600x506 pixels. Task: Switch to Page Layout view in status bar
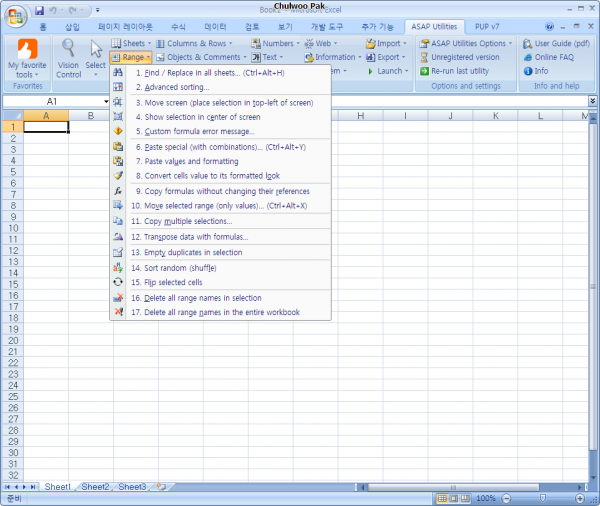pos(454,498)
